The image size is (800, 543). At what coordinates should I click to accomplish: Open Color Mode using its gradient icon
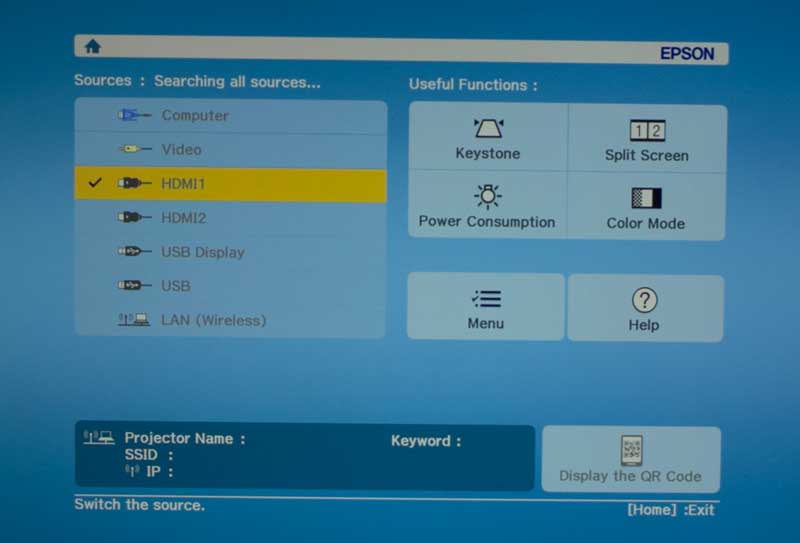tap(646, 198)
